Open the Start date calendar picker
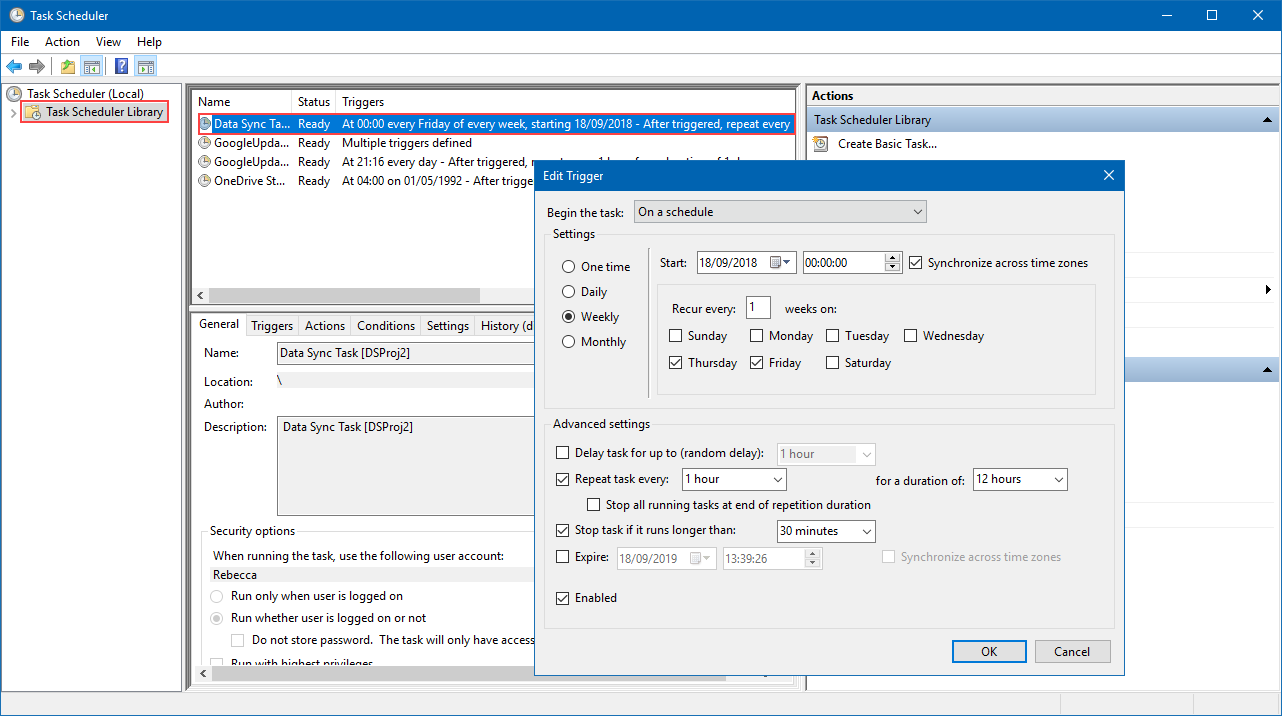This screenshot has height=716, width=1282. [x=780, y=263]
